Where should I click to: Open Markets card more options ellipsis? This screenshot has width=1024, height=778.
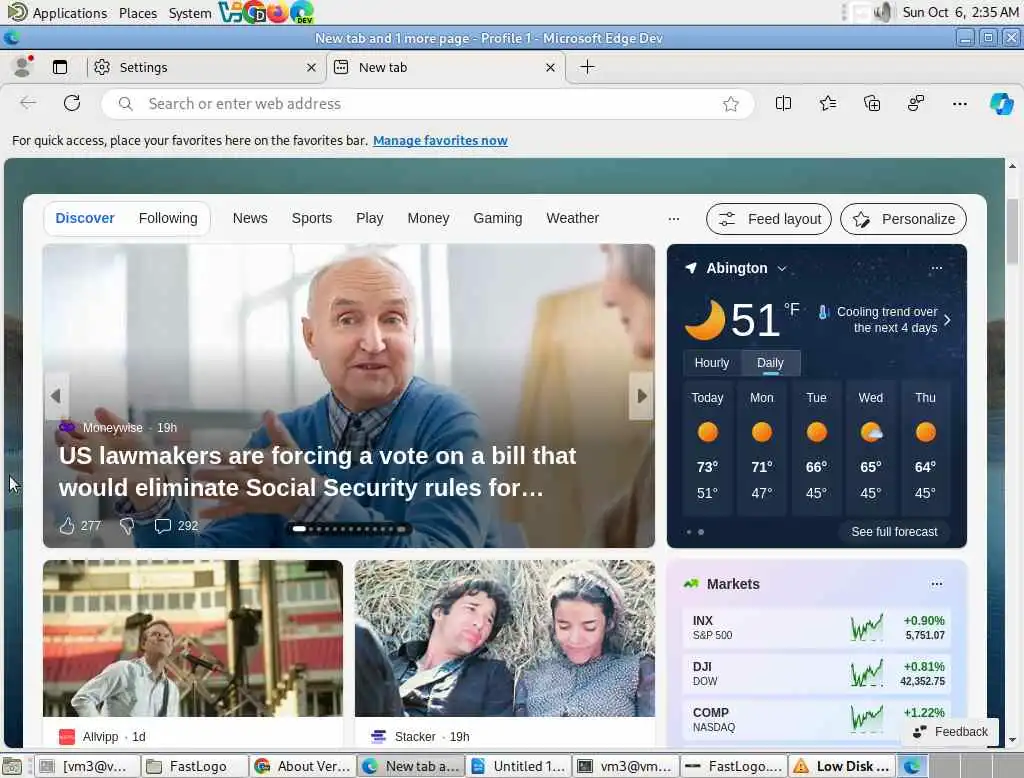[936, 584]
